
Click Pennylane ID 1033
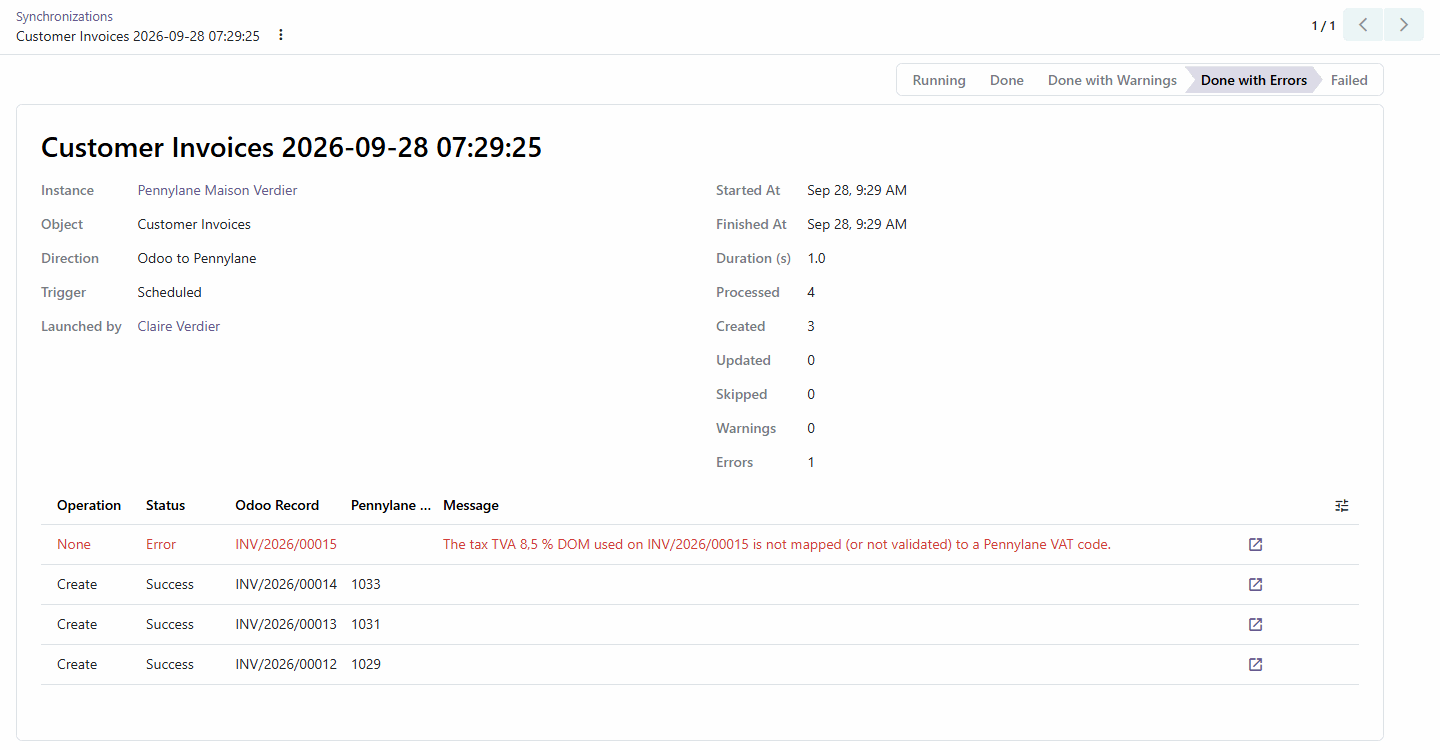366,584
